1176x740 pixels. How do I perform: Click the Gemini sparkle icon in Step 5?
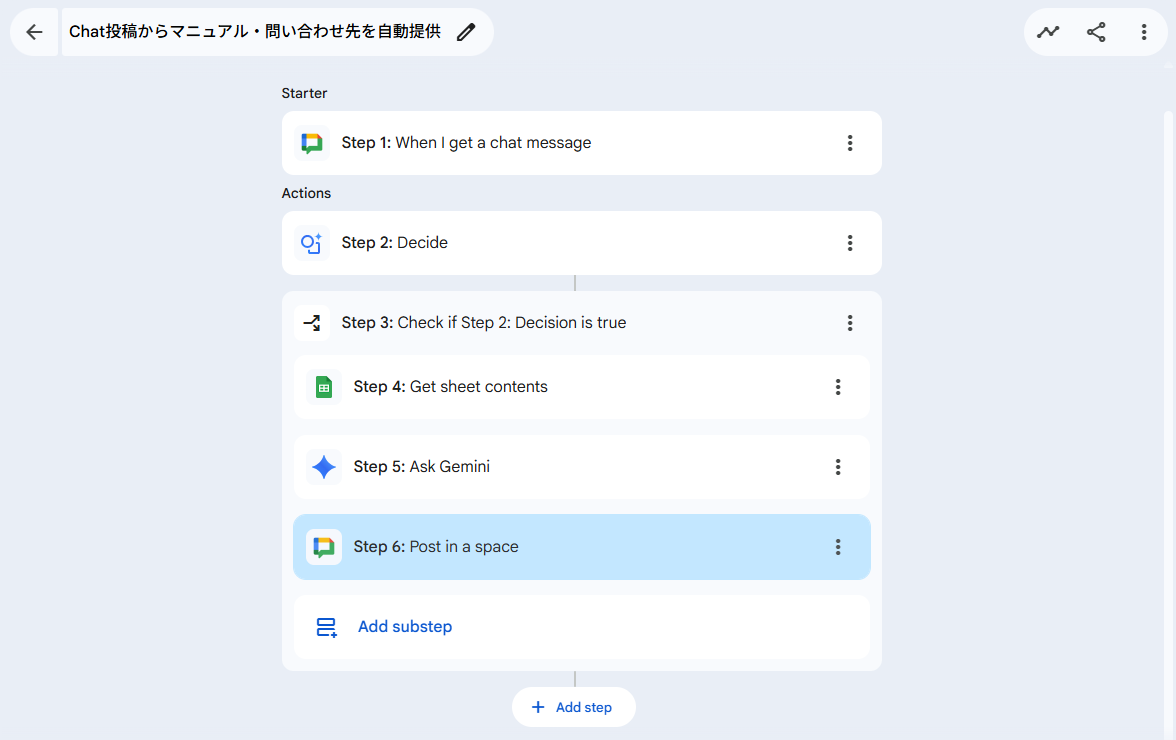click(323, 467)
